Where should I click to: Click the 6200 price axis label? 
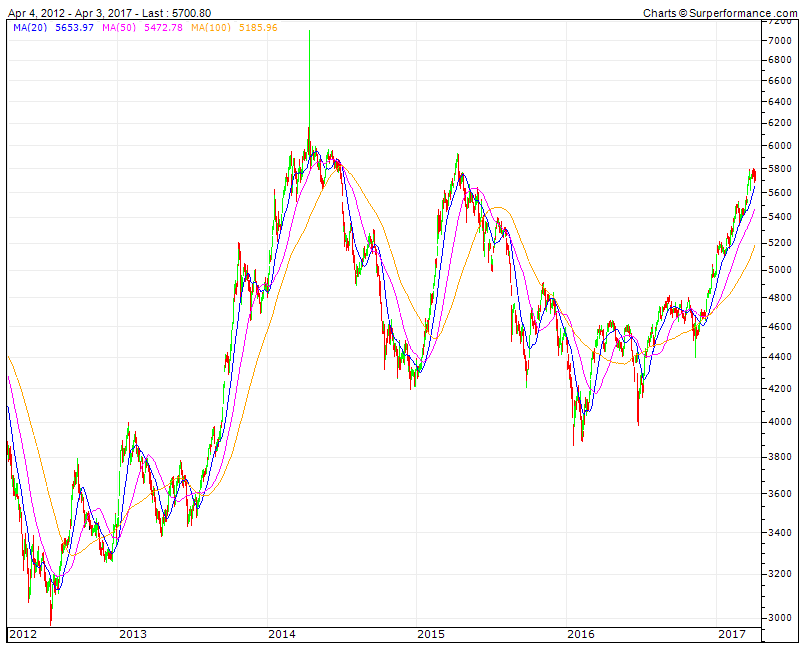click(780, 123)
